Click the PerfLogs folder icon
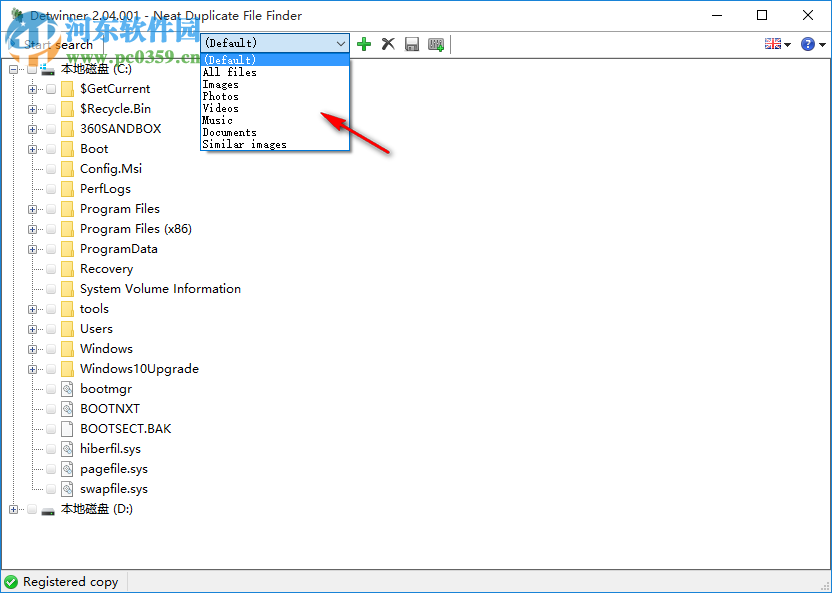This screenshot has height=593, width=832. [x=67, y=189]
